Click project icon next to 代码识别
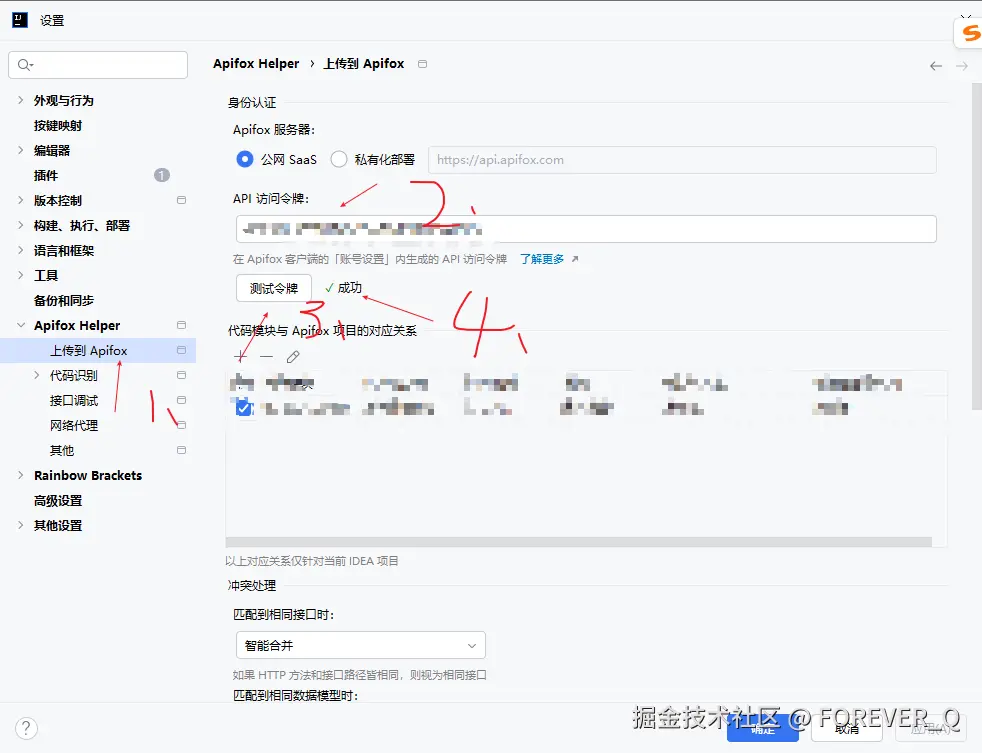Image resolution: width=982 pixels, height=753 pixels. click(x=182, y=375)
